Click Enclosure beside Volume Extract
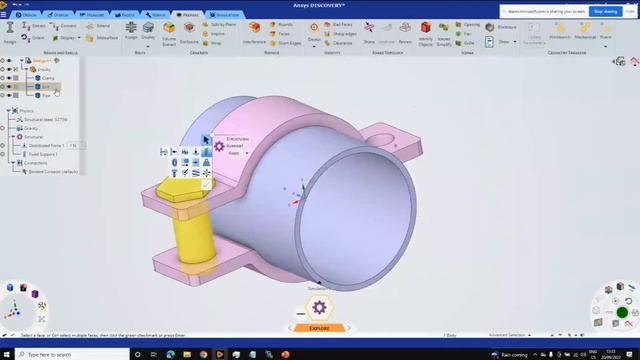The width and height of the screenshot is (640, 360). click(189, 33)
